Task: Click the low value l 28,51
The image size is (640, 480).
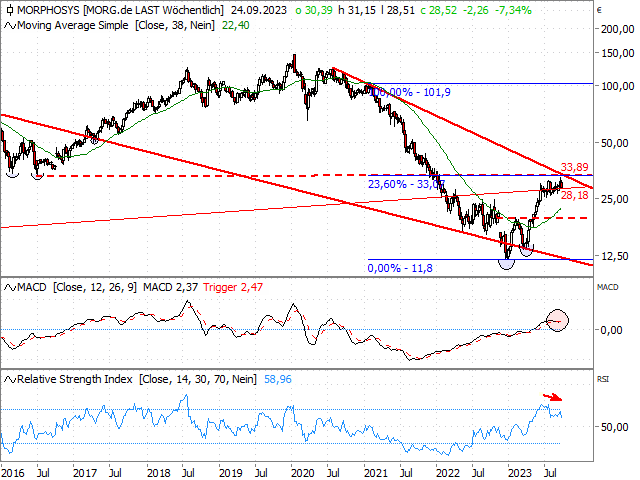Action: coord(398,10)
